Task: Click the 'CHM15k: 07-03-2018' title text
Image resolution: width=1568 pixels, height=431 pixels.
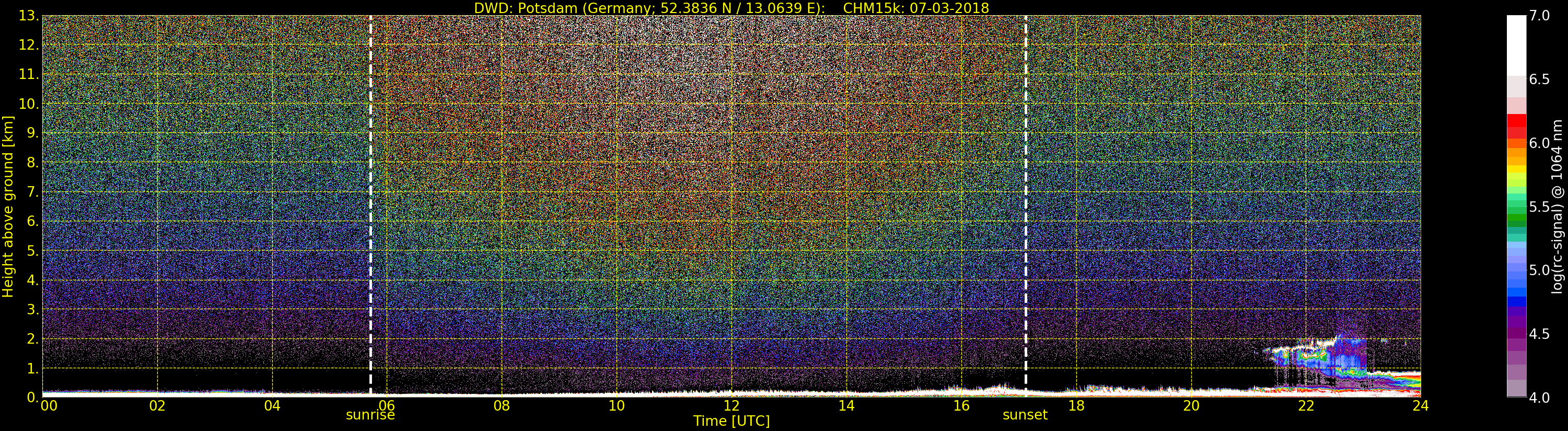Action: (915, 8)
